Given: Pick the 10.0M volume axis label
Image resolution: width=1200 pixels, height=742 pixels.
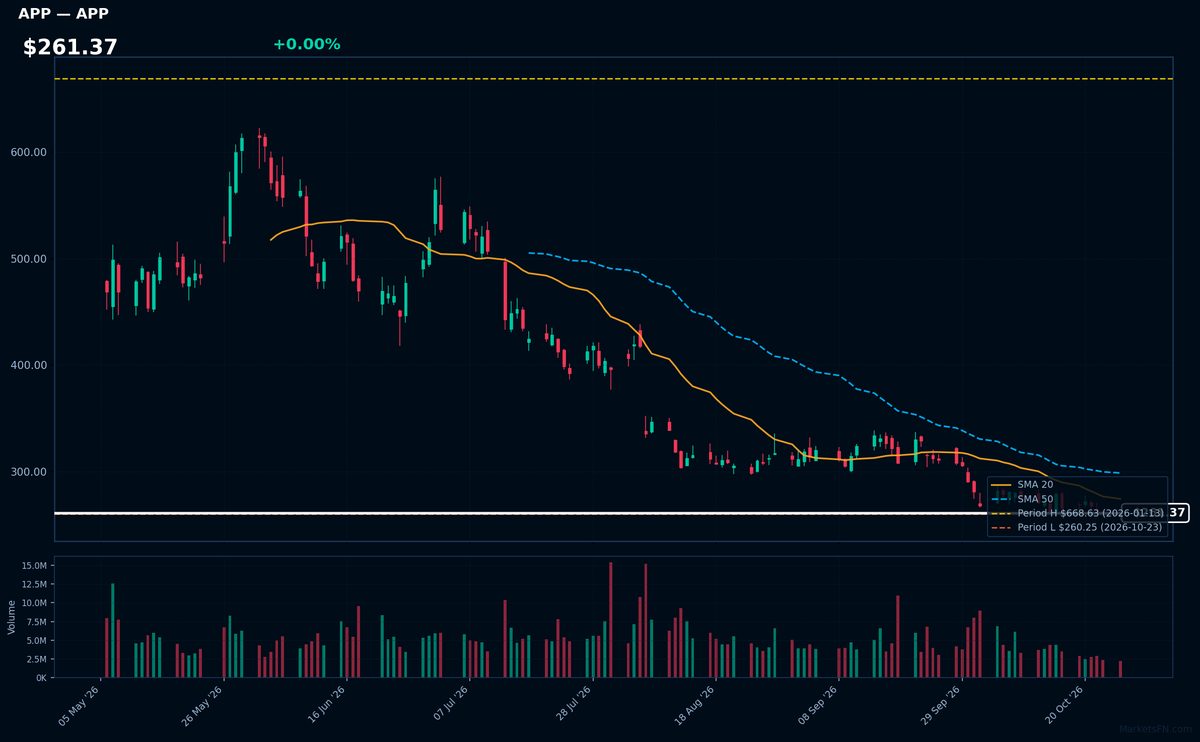Looking at the screenshot, I should (x=33, y=603).
